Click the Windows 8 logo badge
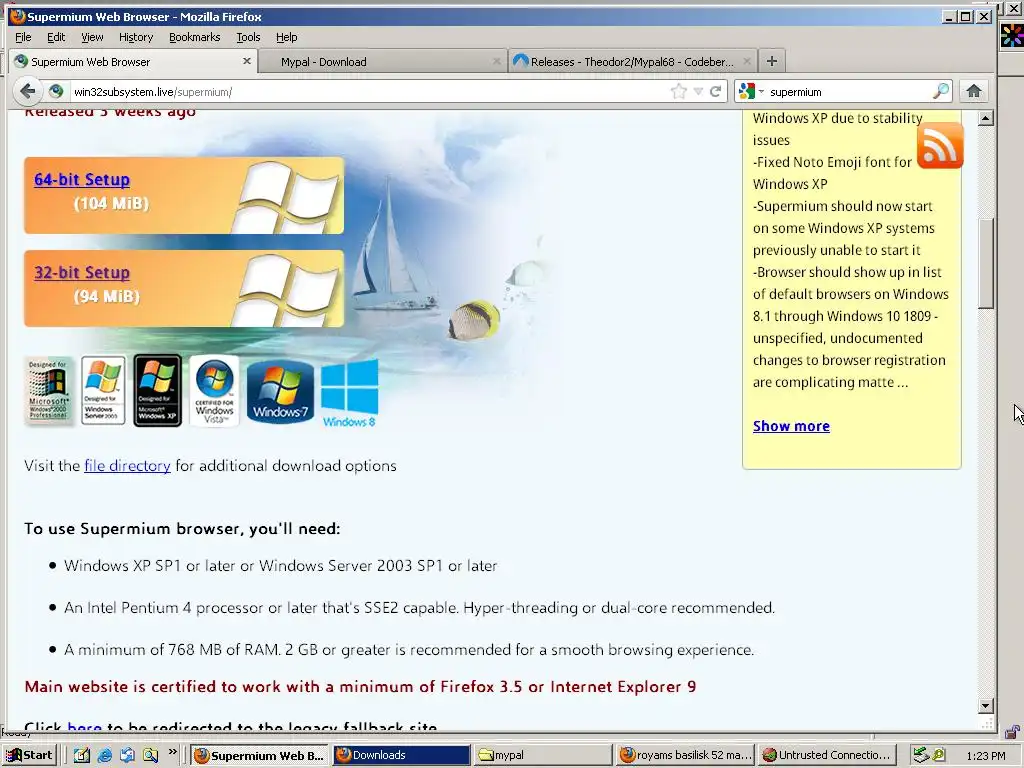Screen dimensions: 1024x768 349,393
